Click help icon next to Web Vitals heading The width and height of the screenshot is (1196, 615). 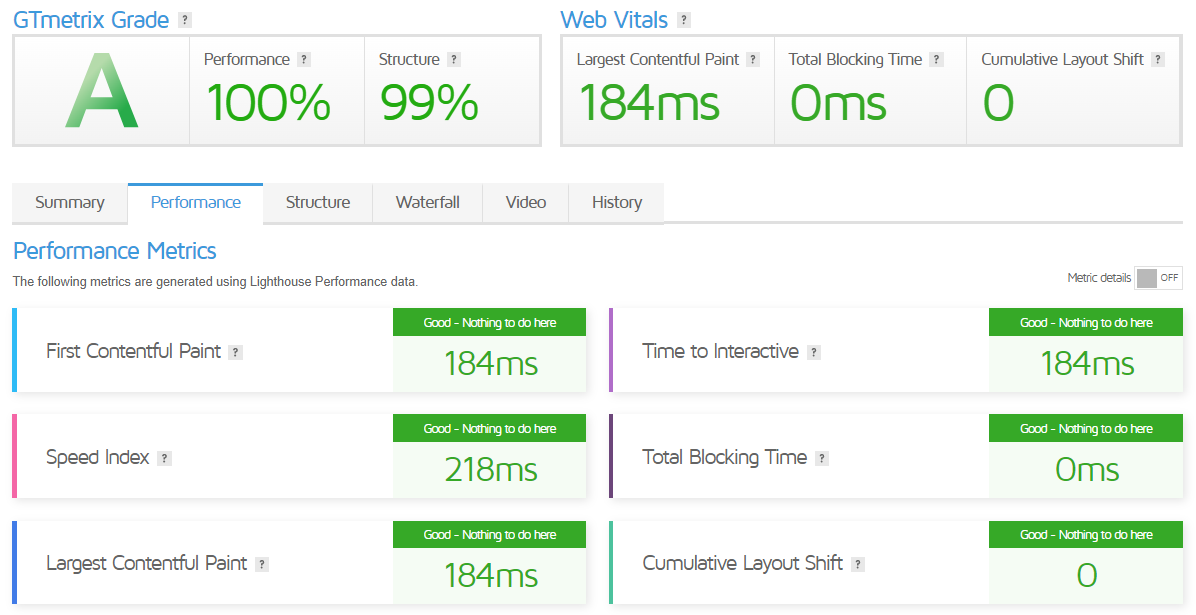(x=683, y=21)
